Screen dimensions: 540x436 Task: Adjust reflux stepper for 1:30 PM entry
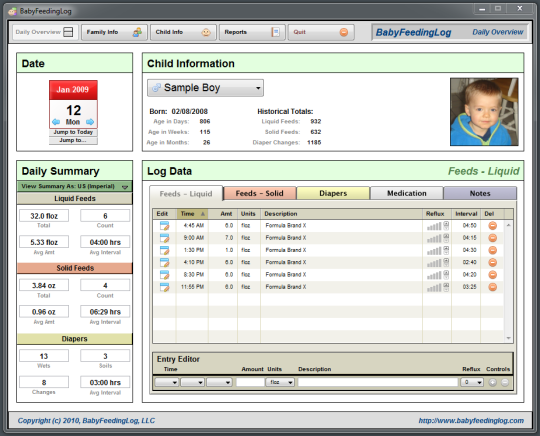[x=446, y=250]
